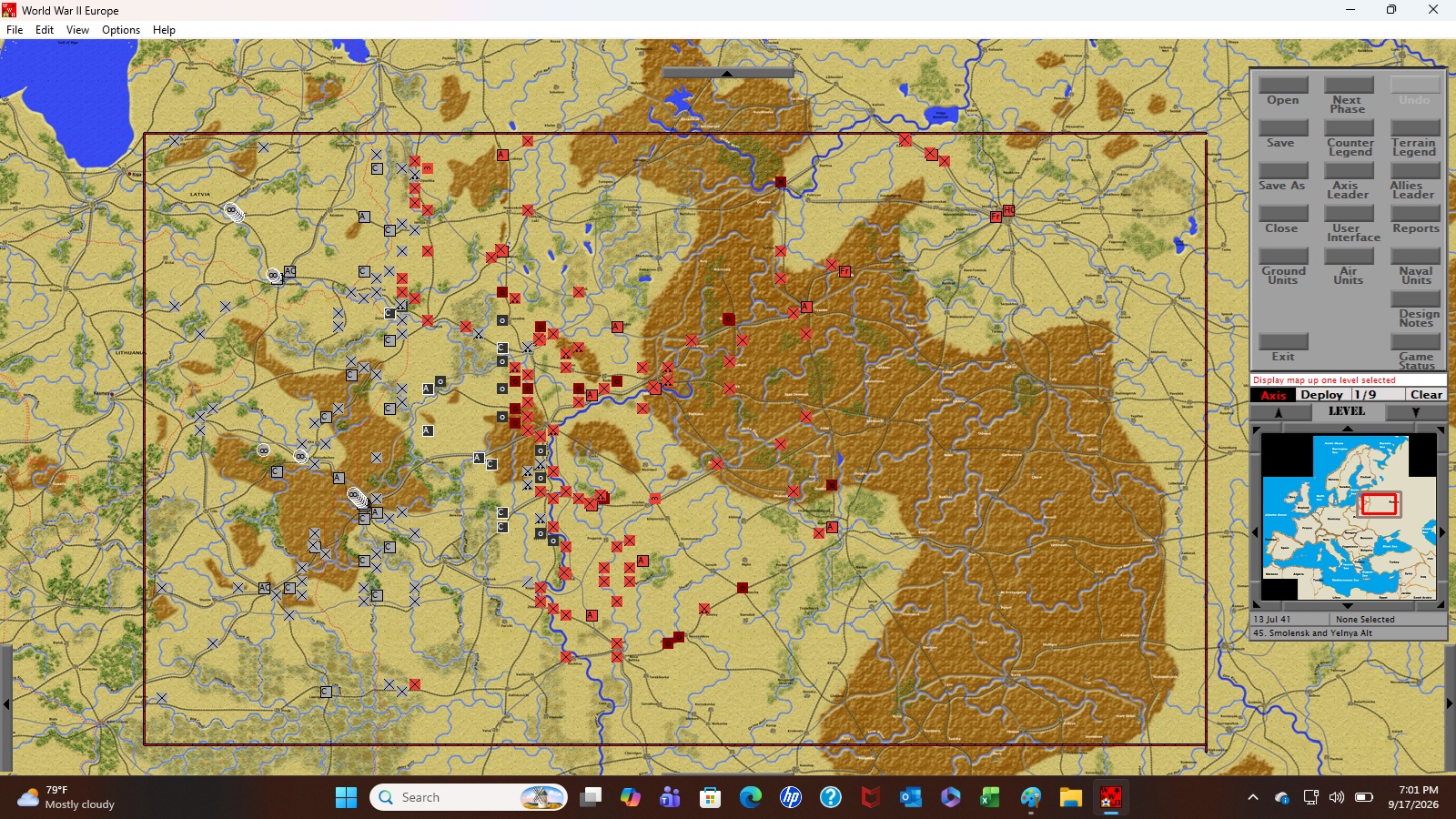Open the Air Units list

click(1348, 266)
